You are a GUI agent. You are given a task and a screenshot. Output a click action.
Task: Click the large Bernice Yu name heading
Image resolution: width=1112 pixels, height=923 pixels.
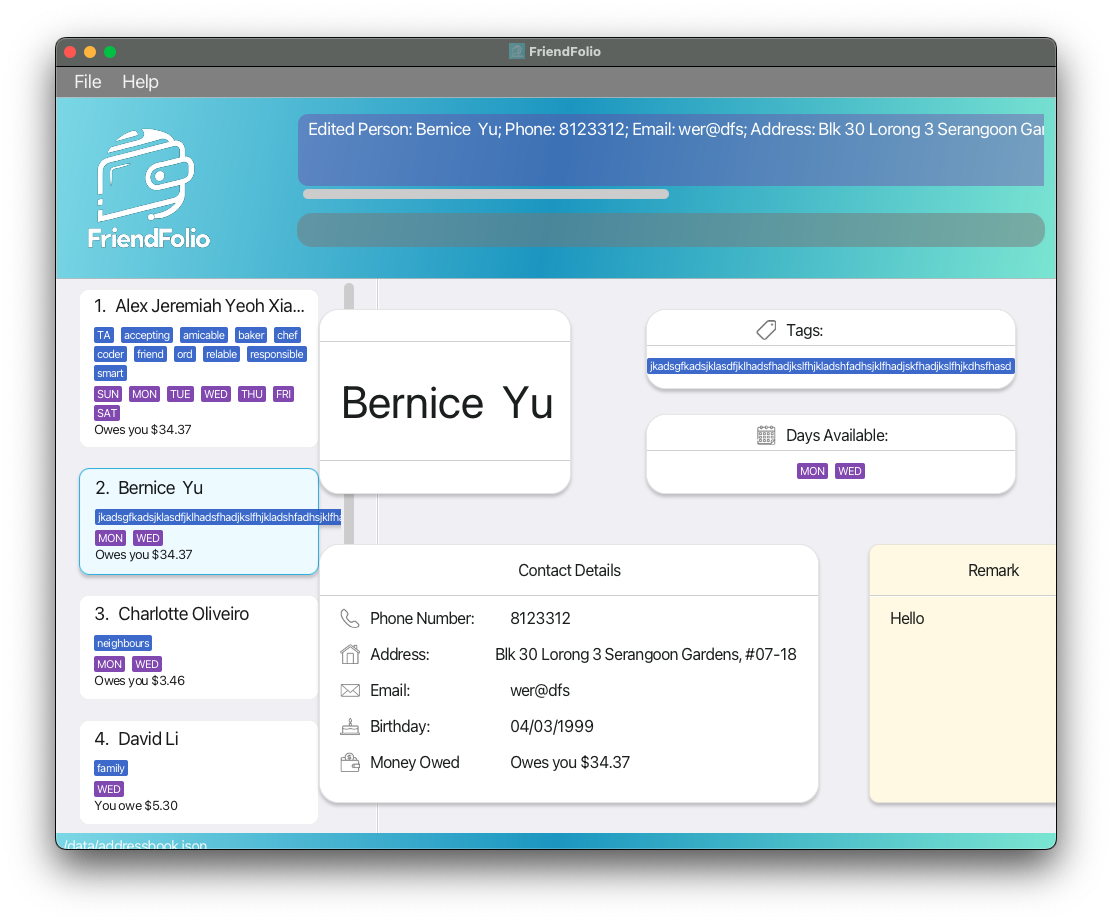pyautogui.click(x=447, y=402)
